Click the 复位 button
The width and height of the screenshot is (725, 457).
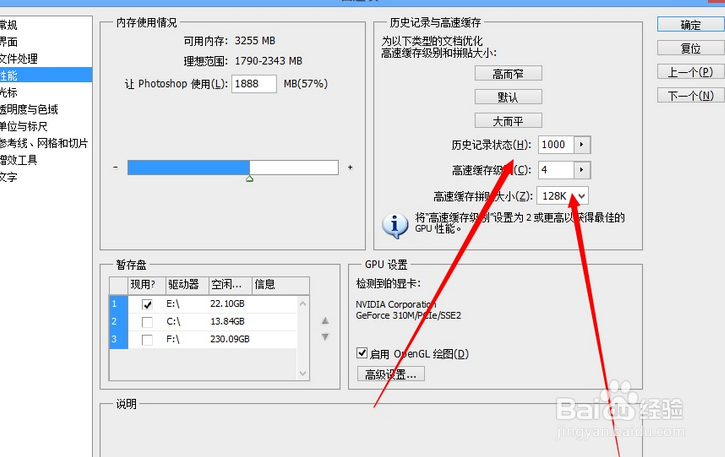pos(691,48)
